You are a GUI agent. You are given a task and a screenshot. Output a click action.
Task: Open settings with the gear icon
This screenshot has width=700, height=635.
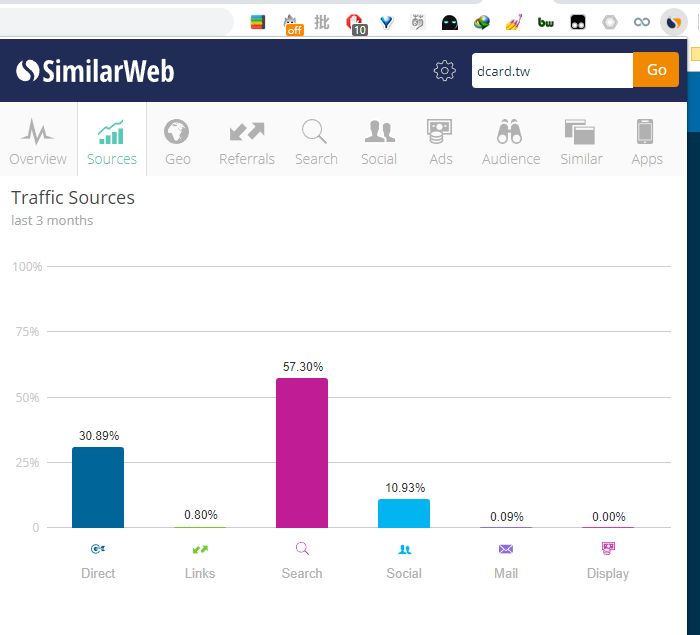pos(445,70)
